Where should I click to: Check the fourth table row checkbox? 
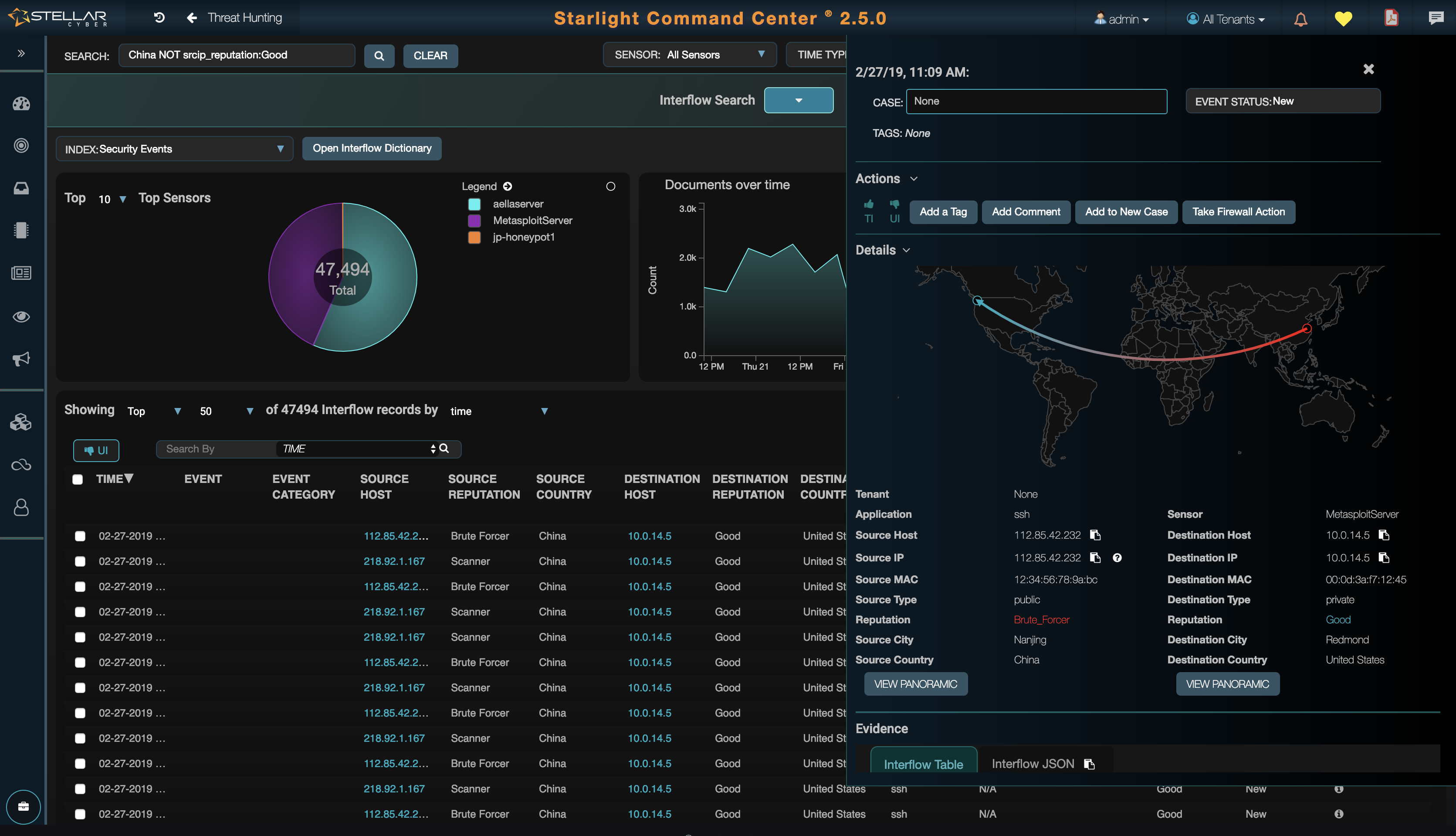tap(80, 612)
